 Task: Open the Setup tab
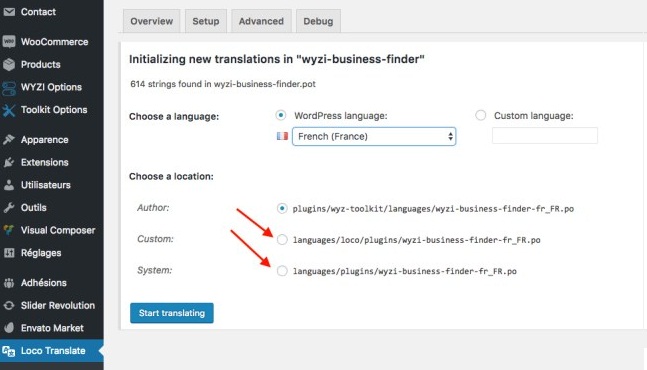tap(205, 21)
